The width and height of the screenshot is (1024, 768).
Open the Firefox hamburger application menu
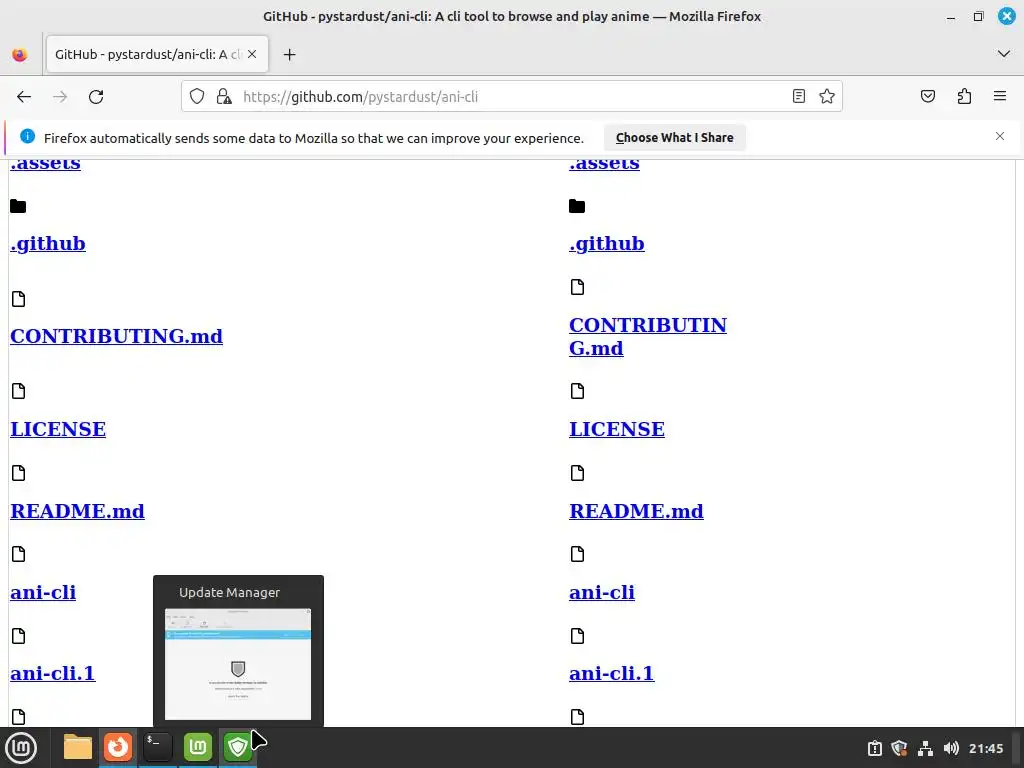(1000, 97)
